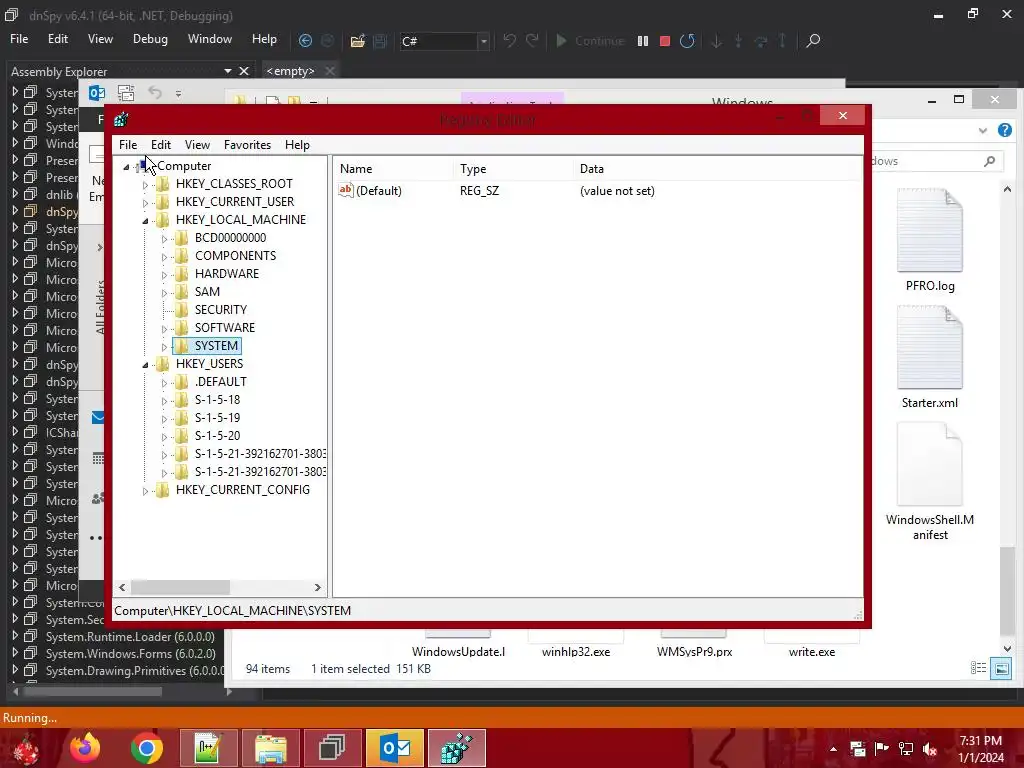Open Firefox from the taskbar
1024x768 pixels.
tap(85, 748)
